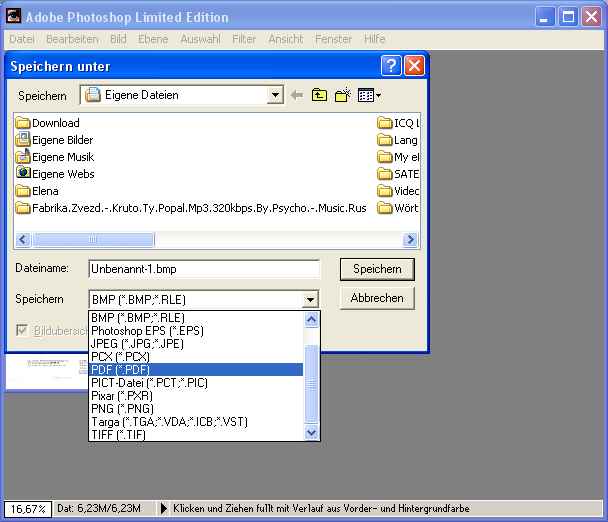Open the Hilfe menu
Screen dimensions: 608x522
[x=375, y=39]
